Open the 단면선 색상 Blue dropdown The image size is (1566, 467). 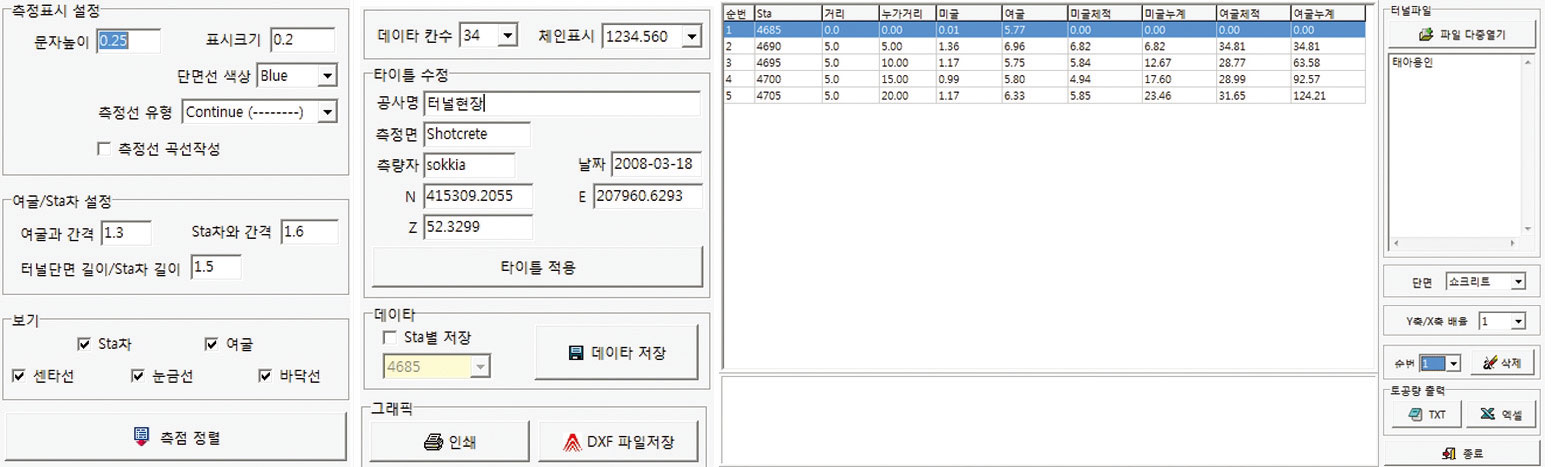point(327,75)
